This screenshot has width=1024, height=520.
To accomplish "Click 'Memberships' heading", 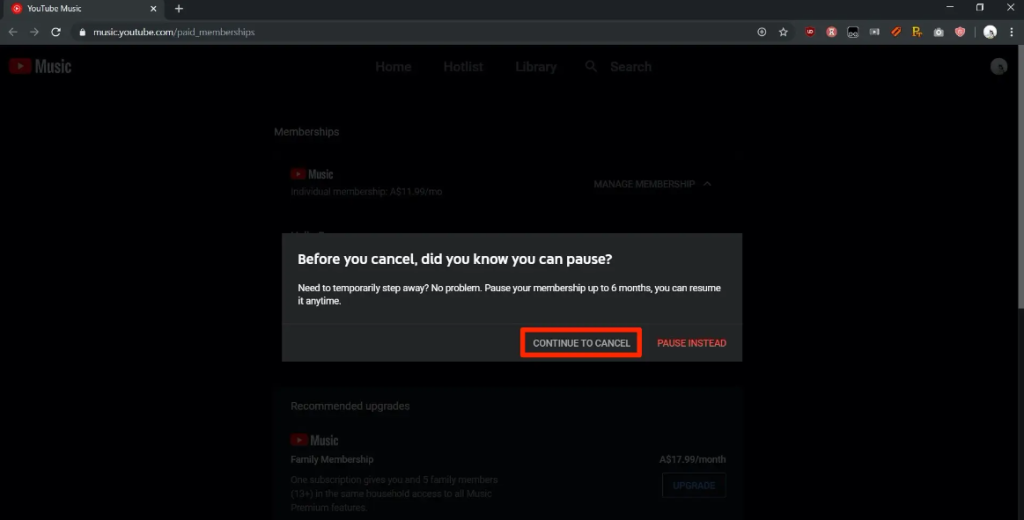I will (306, 132).
